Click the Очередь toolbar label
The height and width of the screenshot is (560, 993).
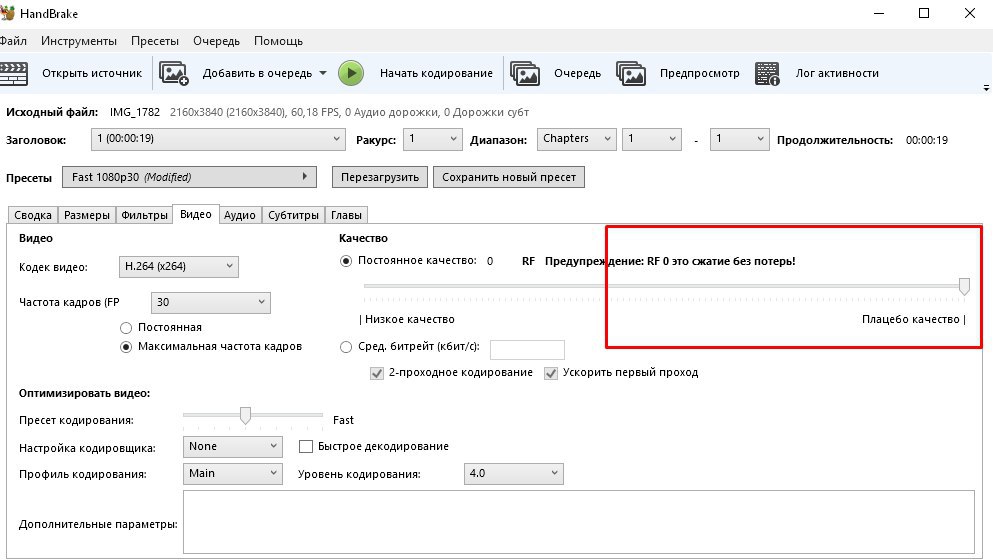coord(578,73)
